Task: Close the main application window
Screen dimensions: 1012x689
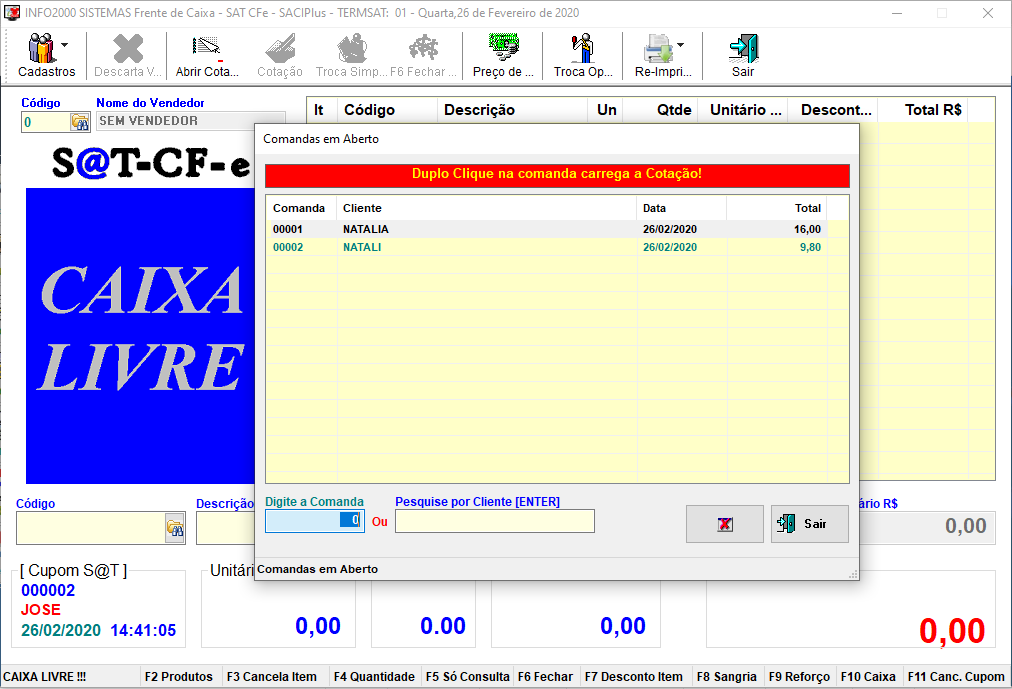Action: pyautogui.click(x=987, y=13)
